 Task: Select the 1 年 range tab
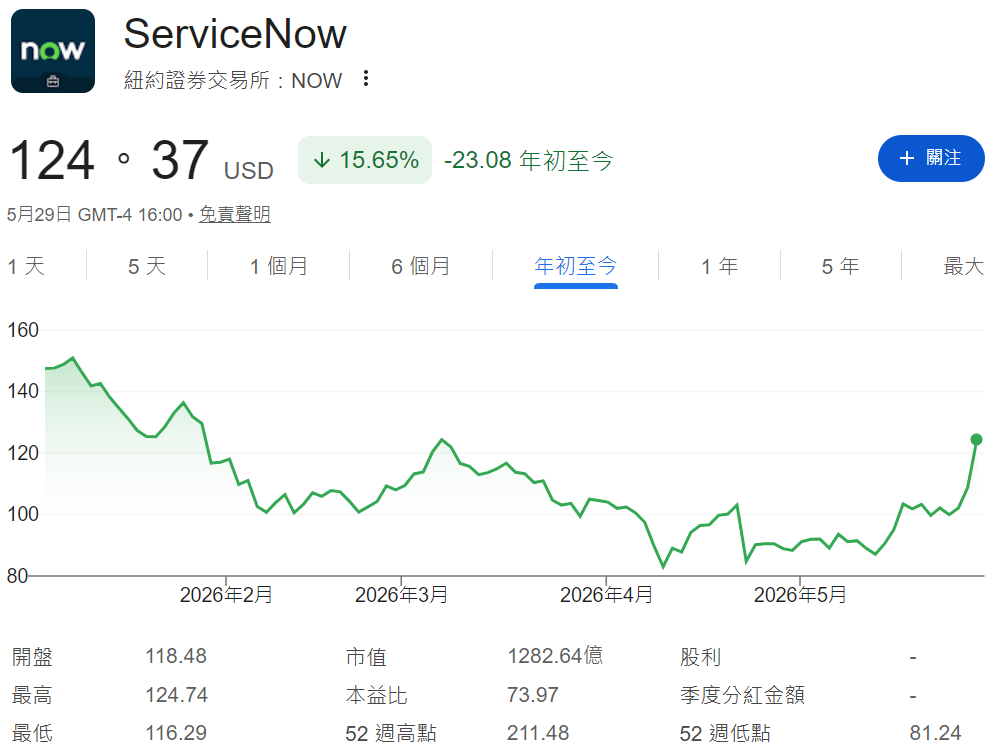720,266
